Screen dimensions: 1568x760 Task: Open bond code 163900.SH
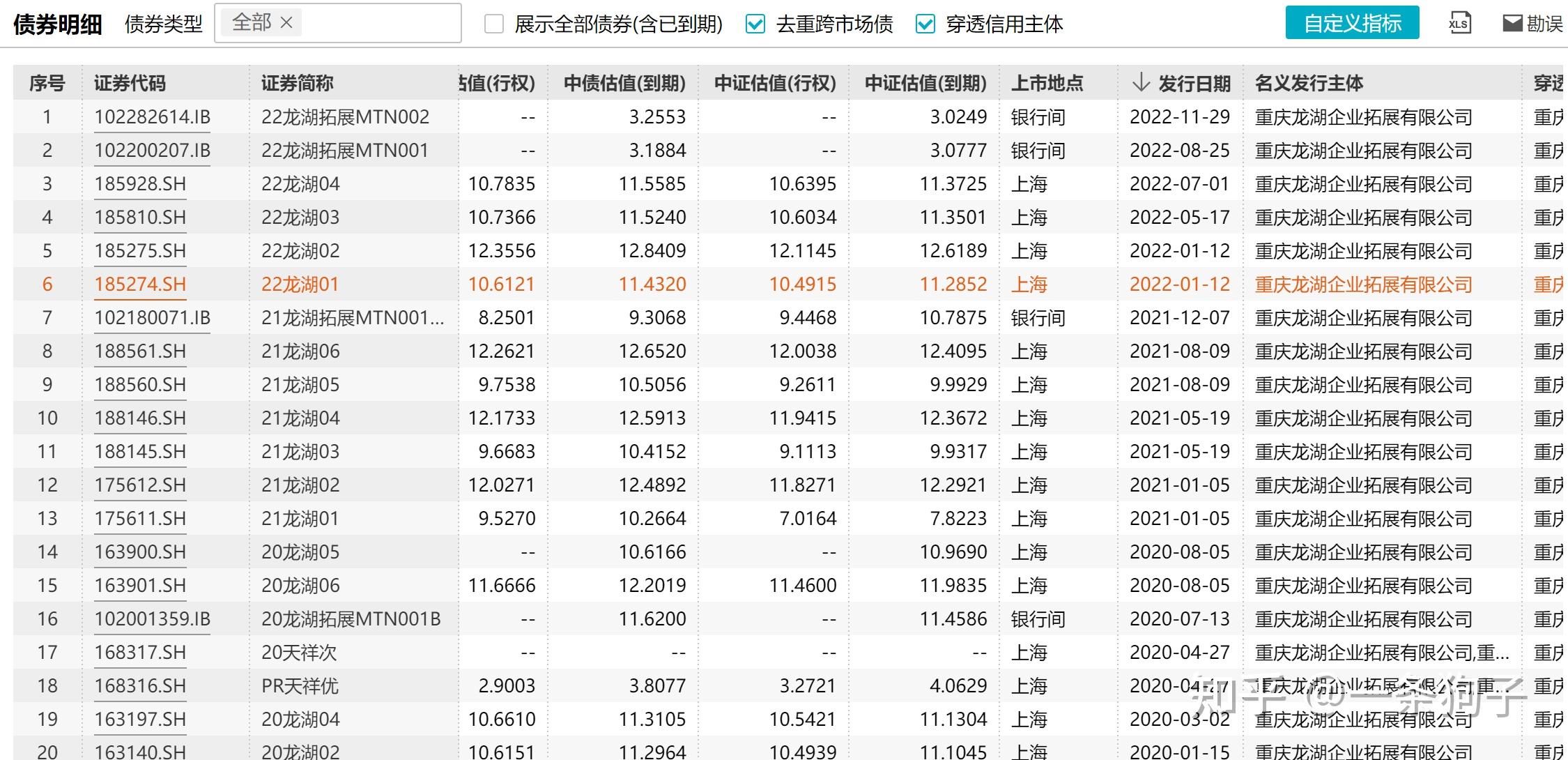click(x=140, y=552)
